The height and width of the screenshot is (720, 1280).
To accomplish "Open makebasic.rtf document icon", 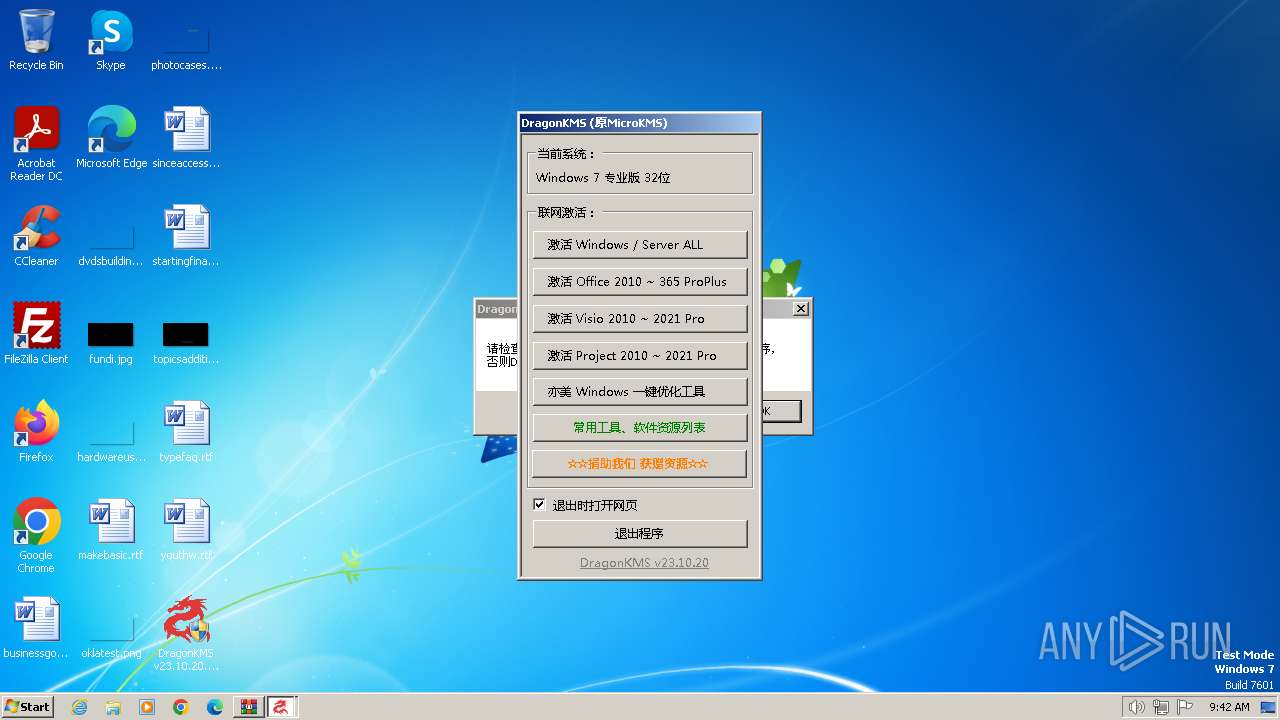I will (x=111, y=530).
